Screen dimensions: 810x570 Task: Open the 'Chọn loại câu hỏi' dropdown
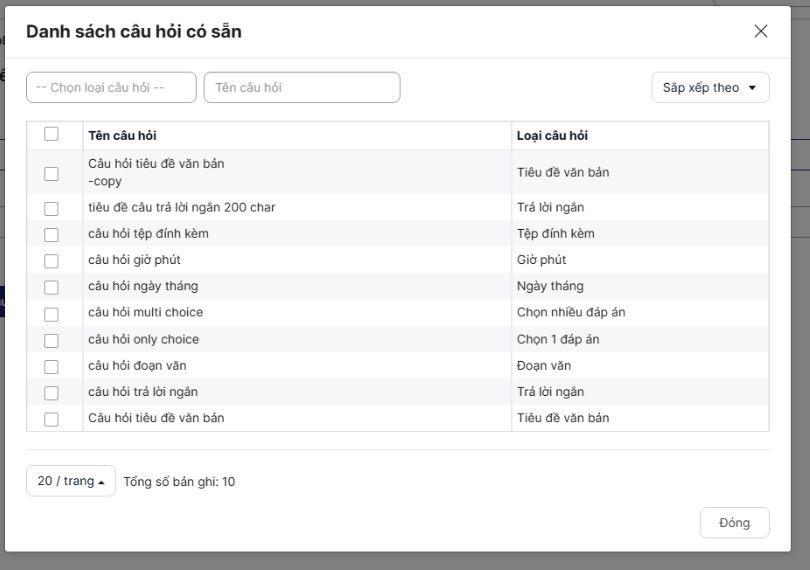click(111, 87)
